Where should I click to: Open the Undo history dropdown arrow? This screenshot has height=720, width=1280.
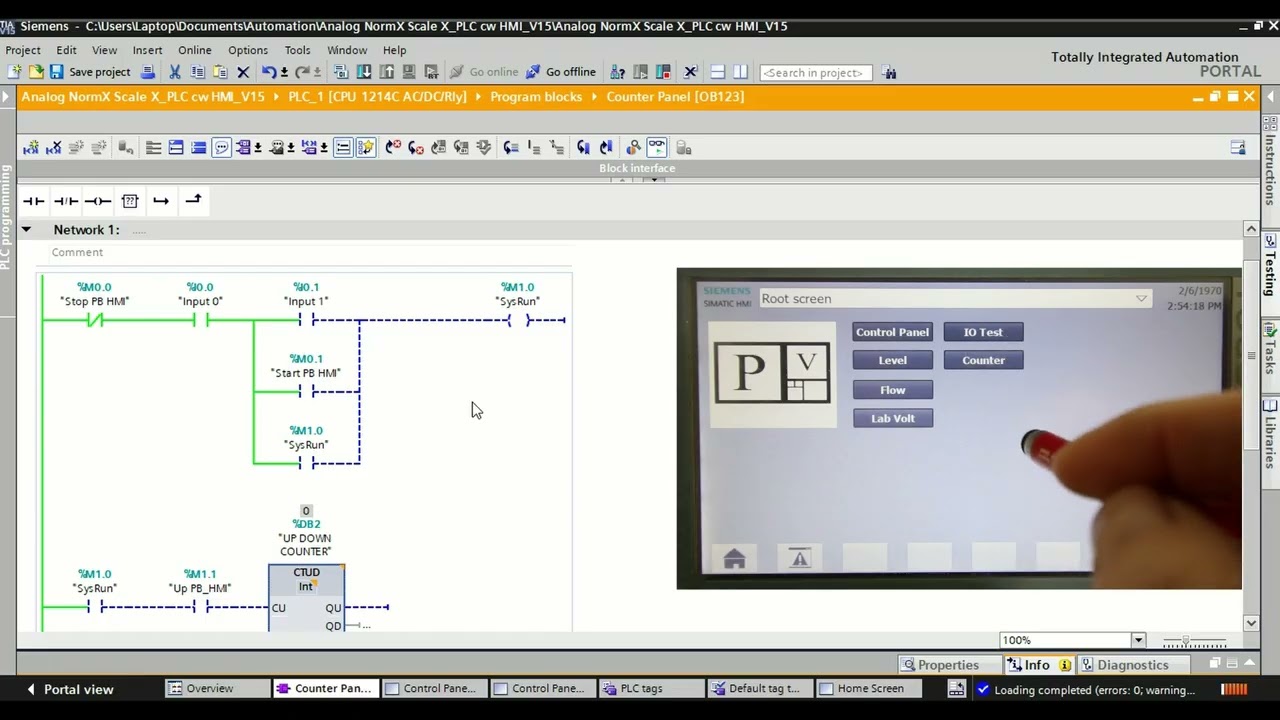coord(284,72)
